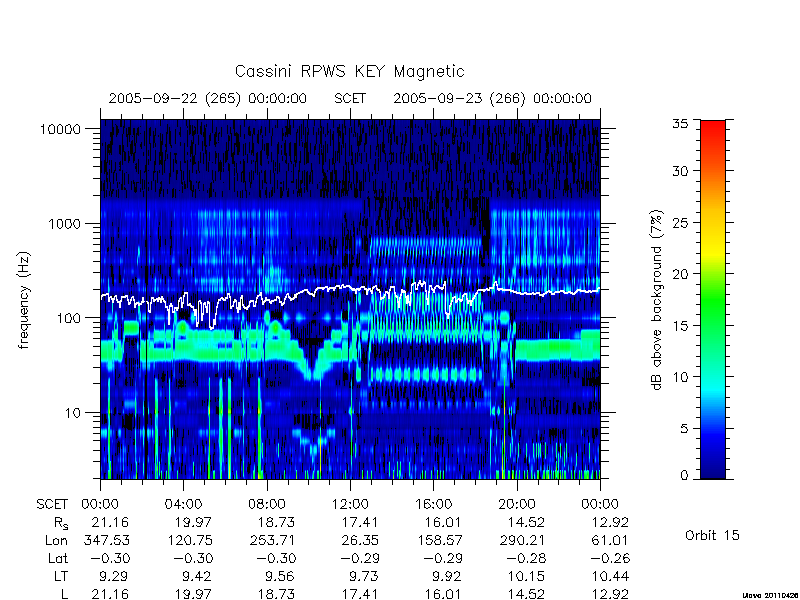This screenshot has width=800, height=600.
Task: Click the 100 frequency tick label
Action: coord(69,318)
